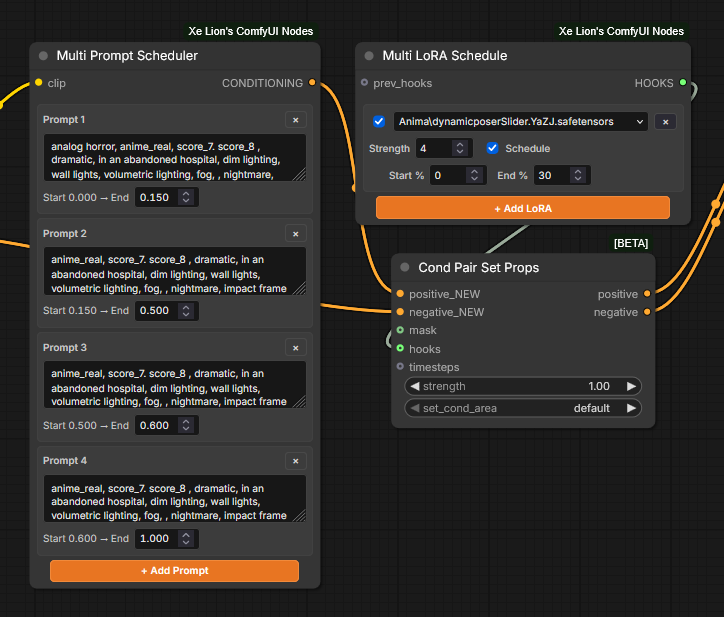724x617 pixels.
Task: Click the Prompt 1 text area resize grip
Action: [x=300, y=175]
